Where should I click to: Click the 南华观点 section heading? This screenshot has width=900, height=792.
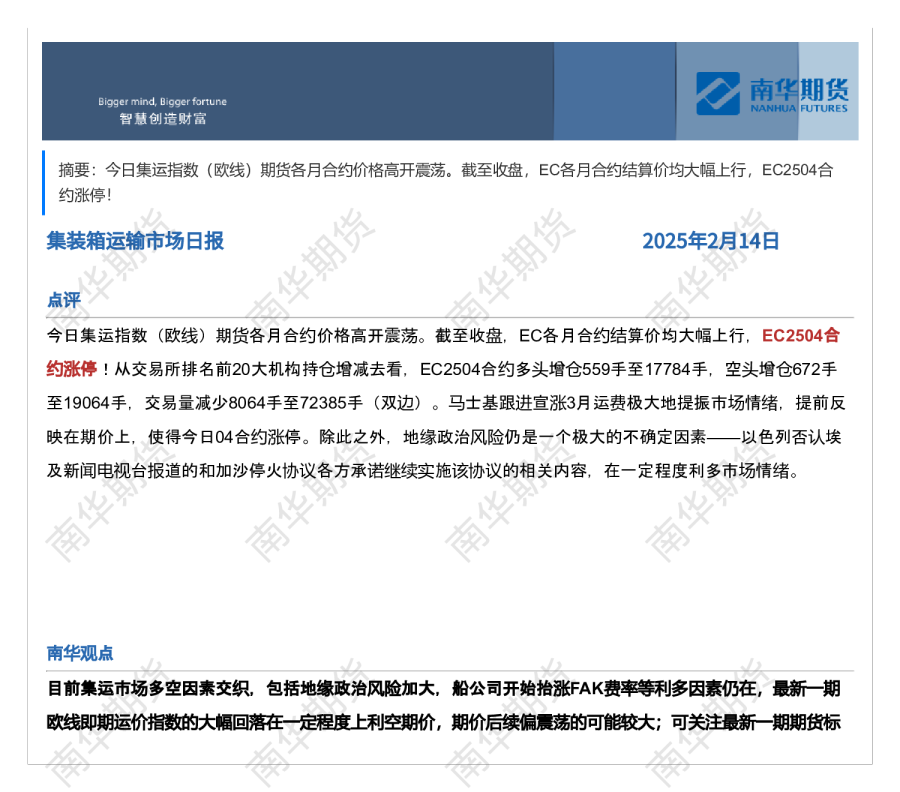(80, 653)
